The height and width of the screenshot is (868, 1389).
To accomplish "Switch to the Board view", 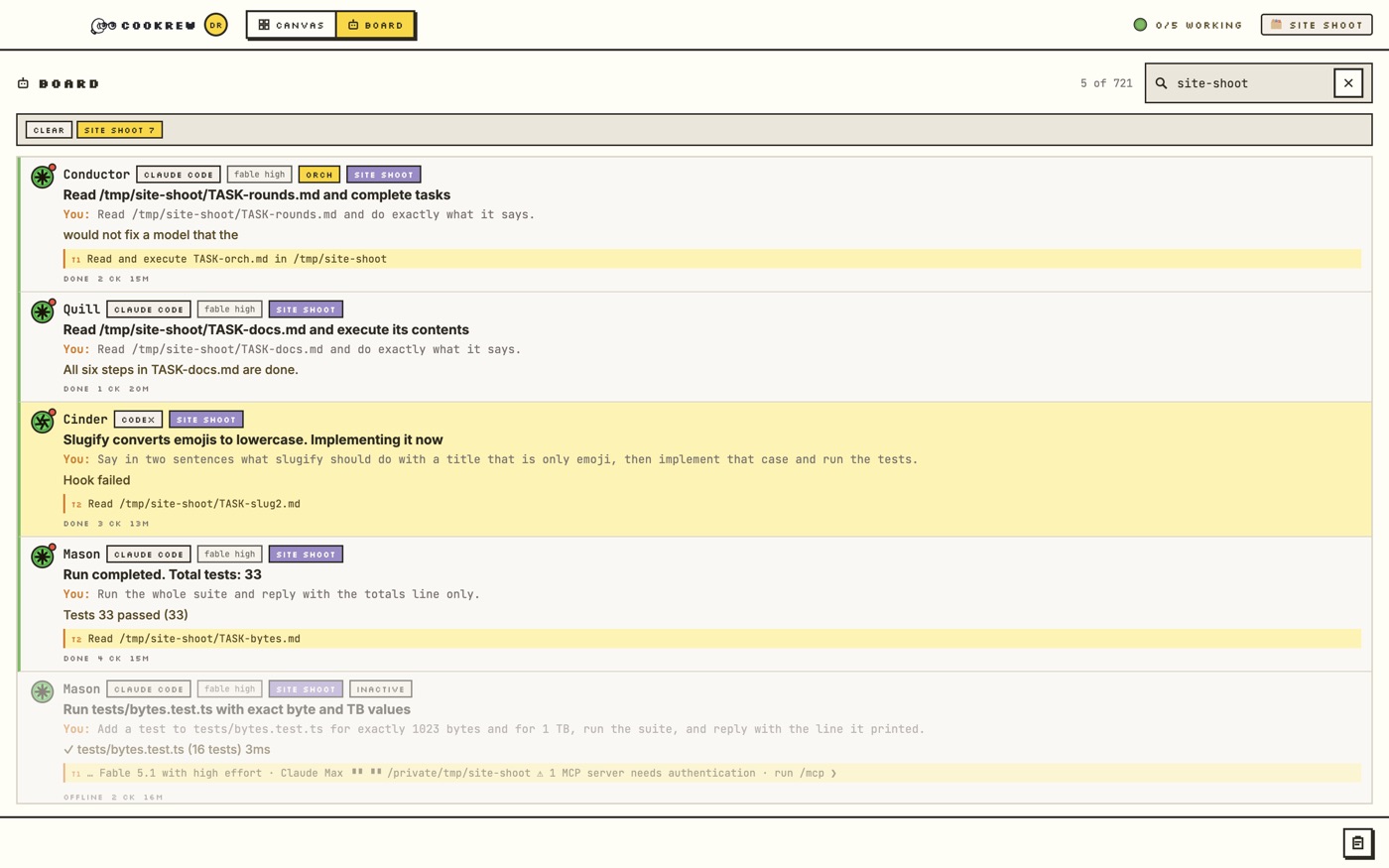I will pyautogui.click(x=375, y=25).
